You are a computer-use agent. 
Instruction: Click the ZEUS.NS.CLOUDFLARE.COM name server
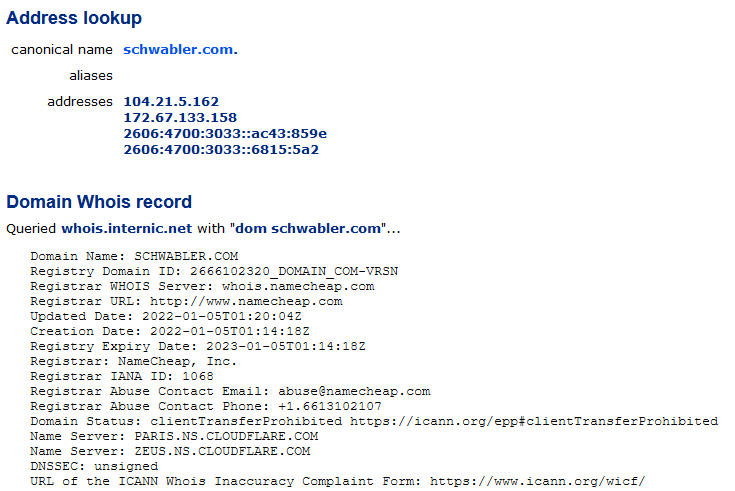click(x=223, y=451)
